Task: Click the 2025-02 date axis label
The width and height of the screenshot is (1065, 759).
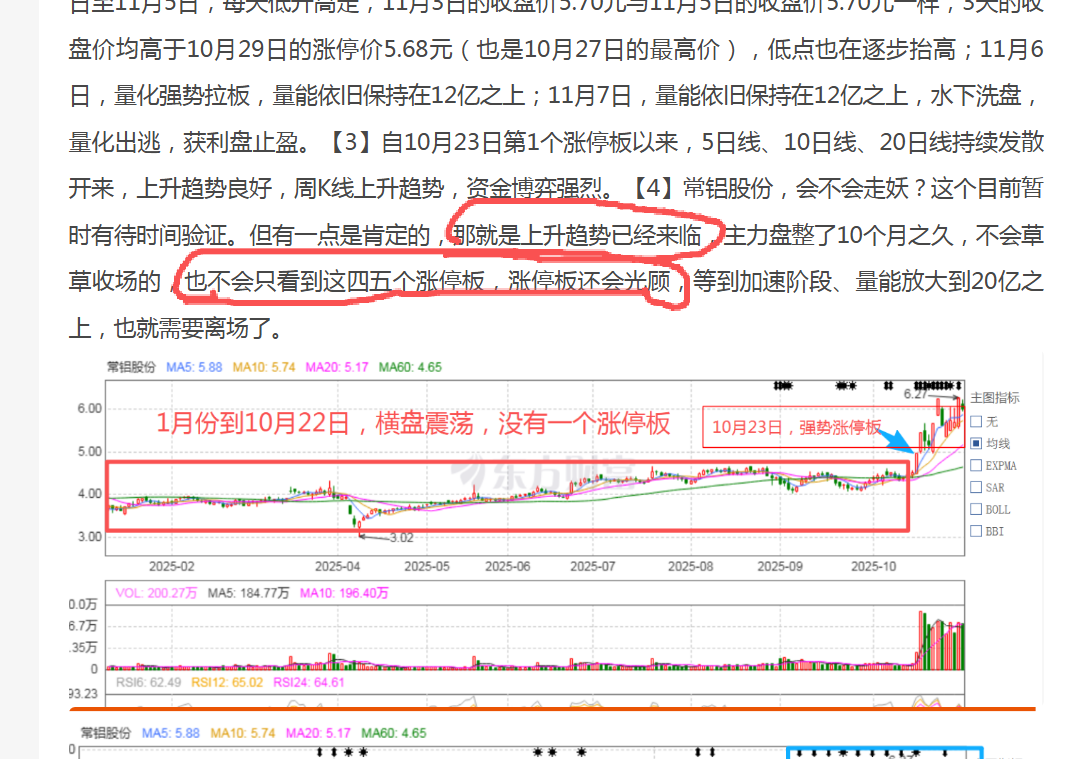Action: click(x=172, y=566)
